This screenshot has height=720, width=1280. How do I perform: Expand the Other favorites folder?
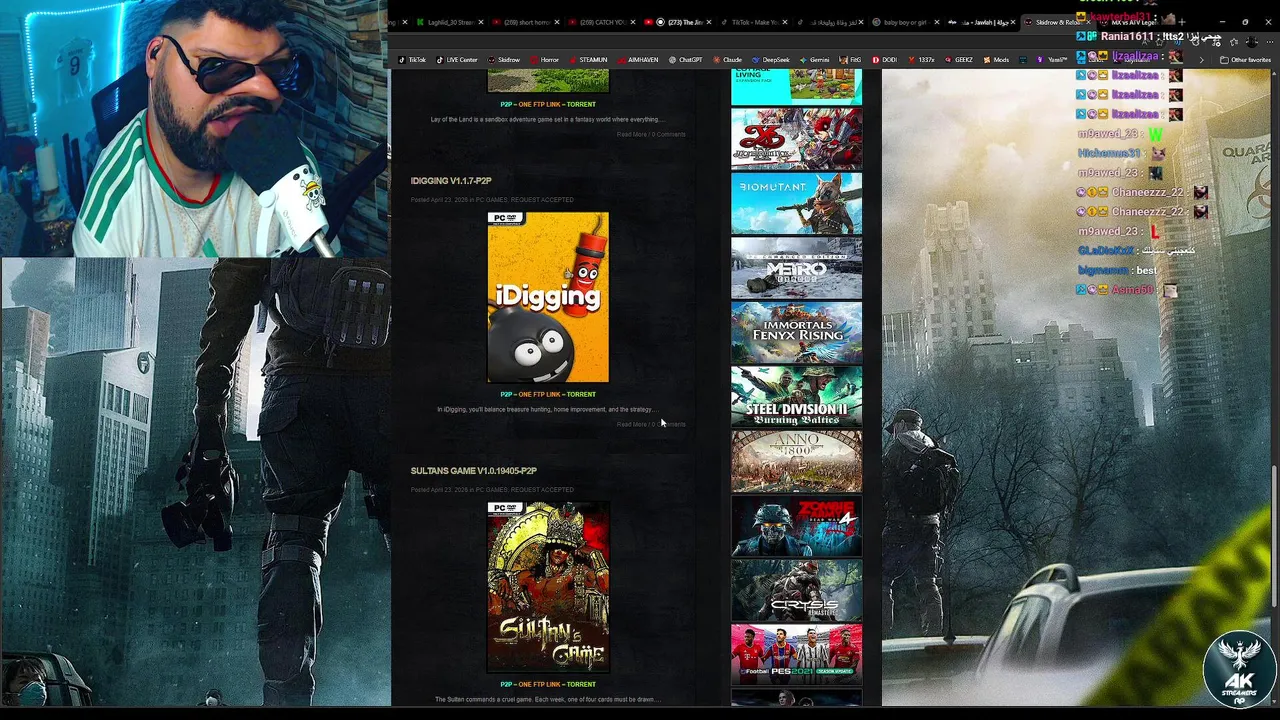(x=1245, y=60)
